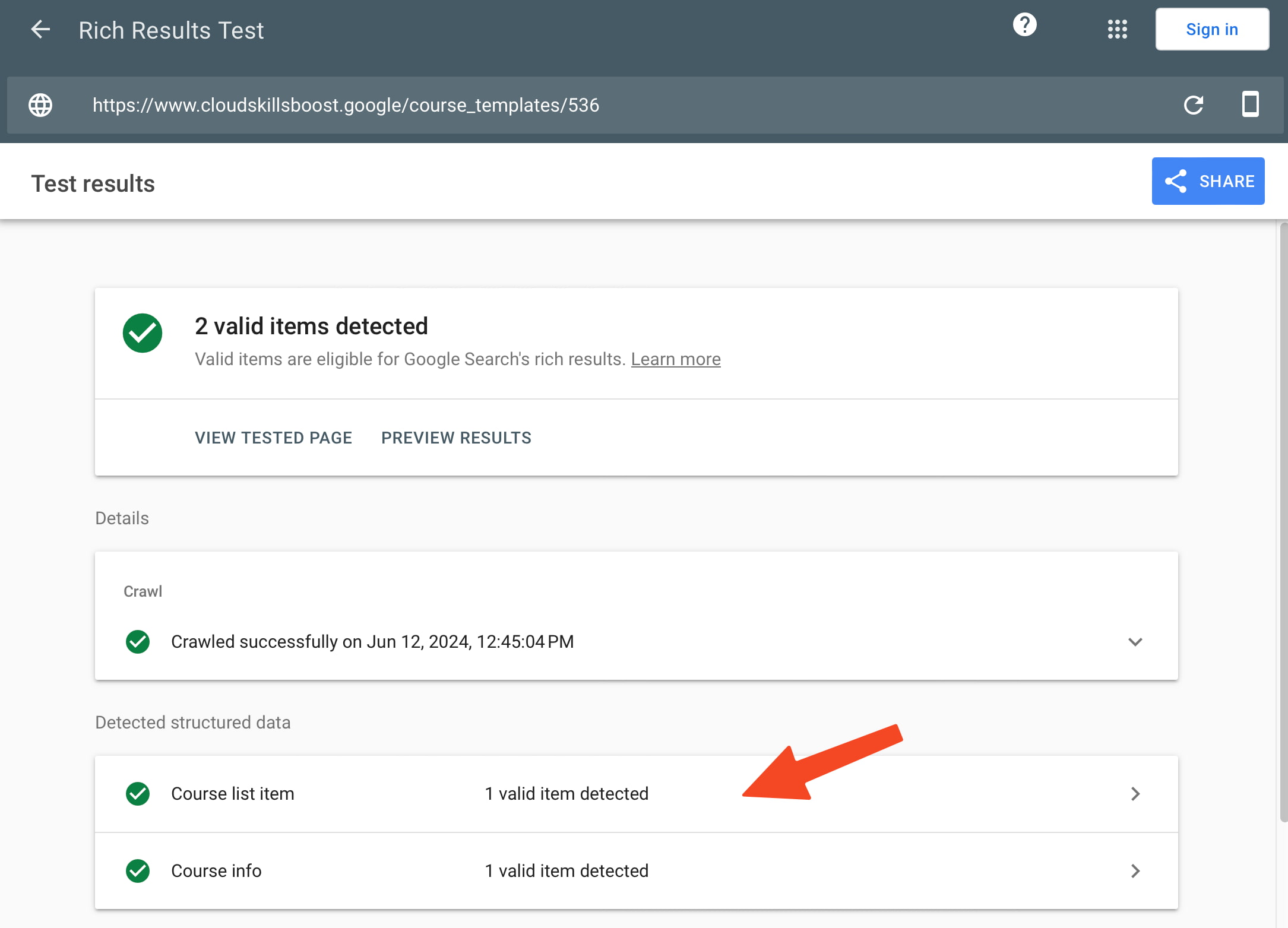The image size is (1288, 928).
Task: Select the VIEW TESTED PAGE tab
Action: pos(273,438)
